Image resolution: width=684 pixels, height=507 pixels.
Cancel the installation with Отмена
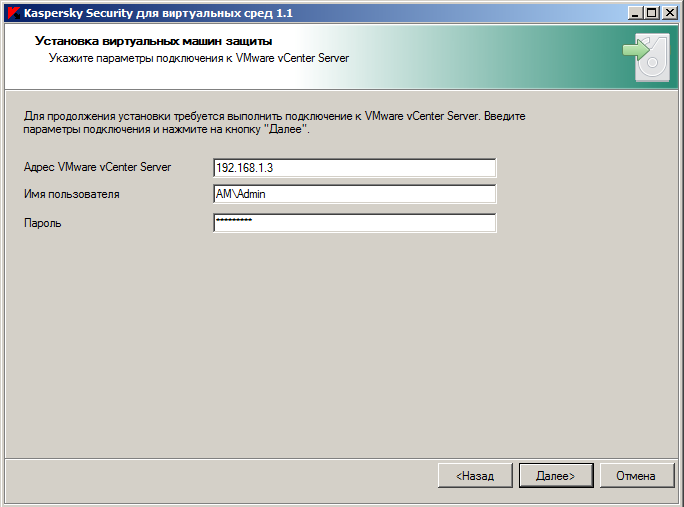[x=637, y=476]
